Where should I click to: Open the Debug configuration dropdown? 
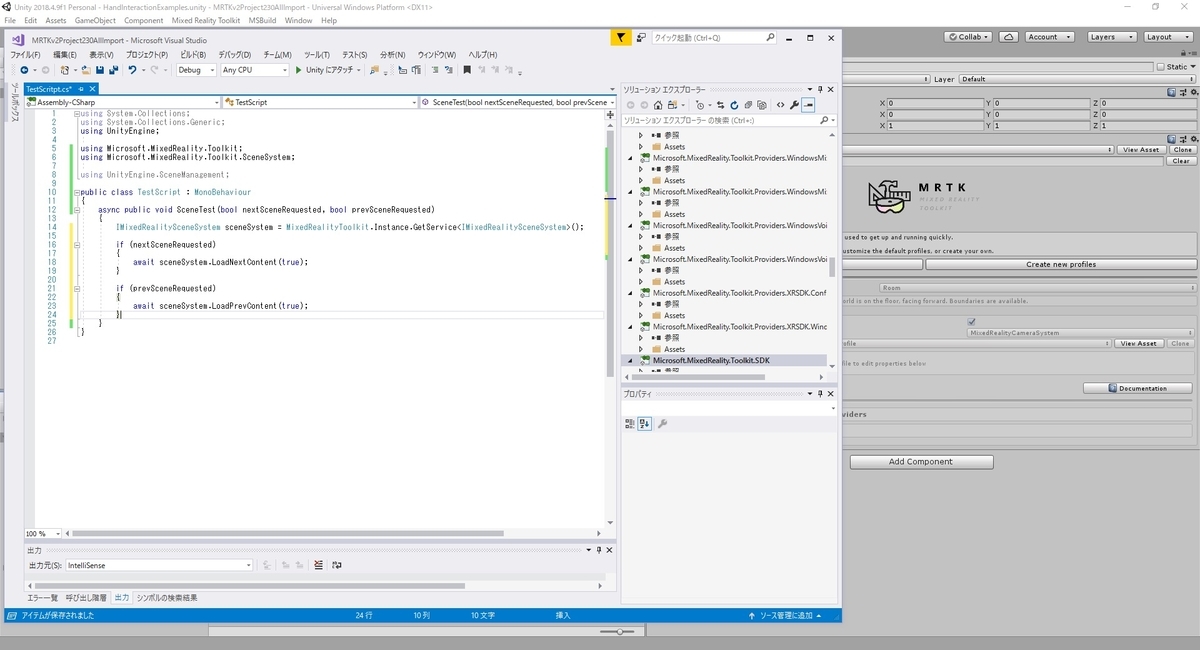coord(196,70)
